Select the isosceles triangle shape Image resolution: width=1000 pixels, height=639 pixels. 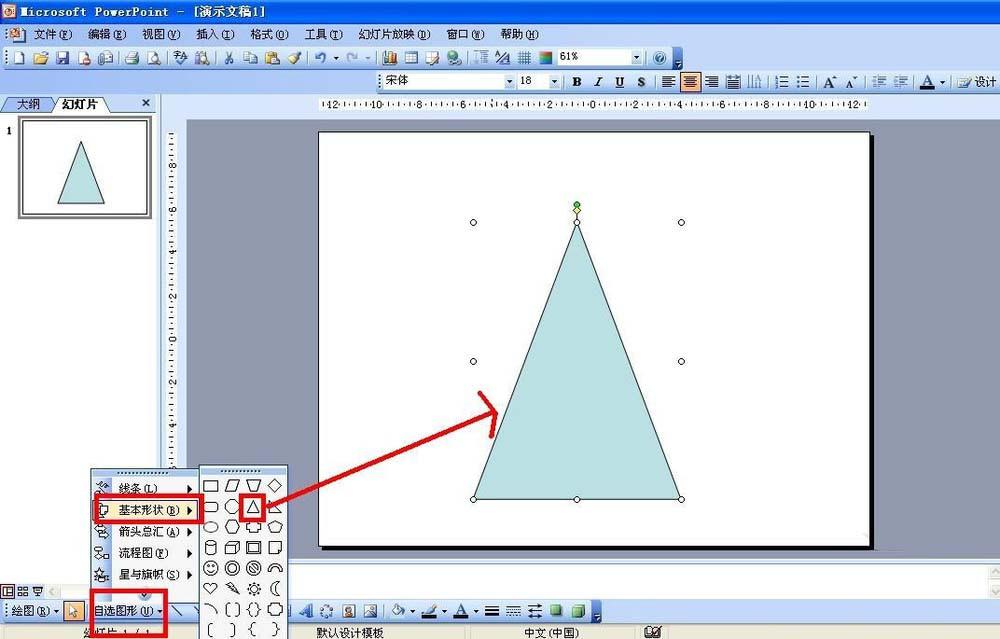point(253,507)
